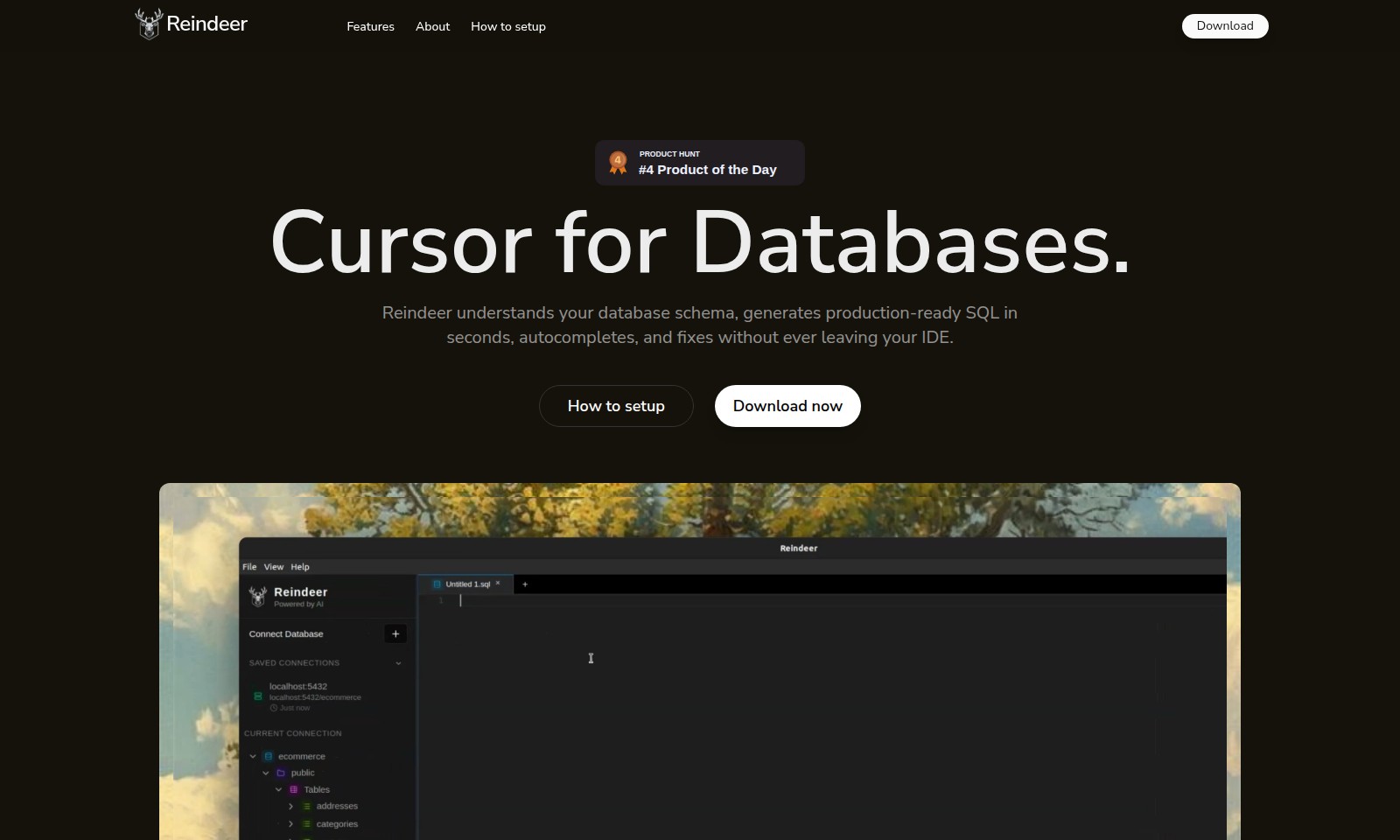Screen dimensions: 1400x840
Task: Select the localhost:5432 saved connection
Action: click(x=298, y=686)
